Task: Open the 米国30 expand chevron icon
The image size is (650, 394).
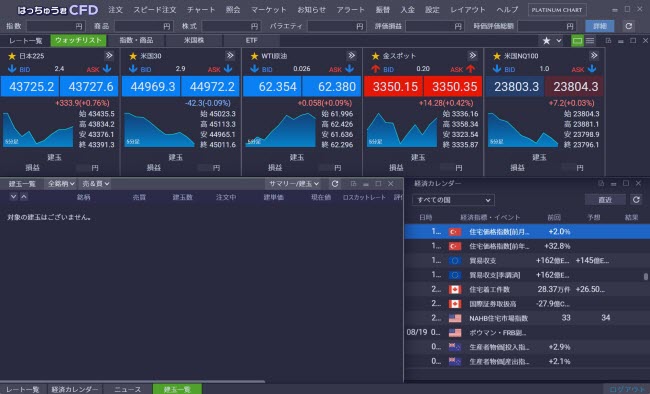Action: (230, 56)
